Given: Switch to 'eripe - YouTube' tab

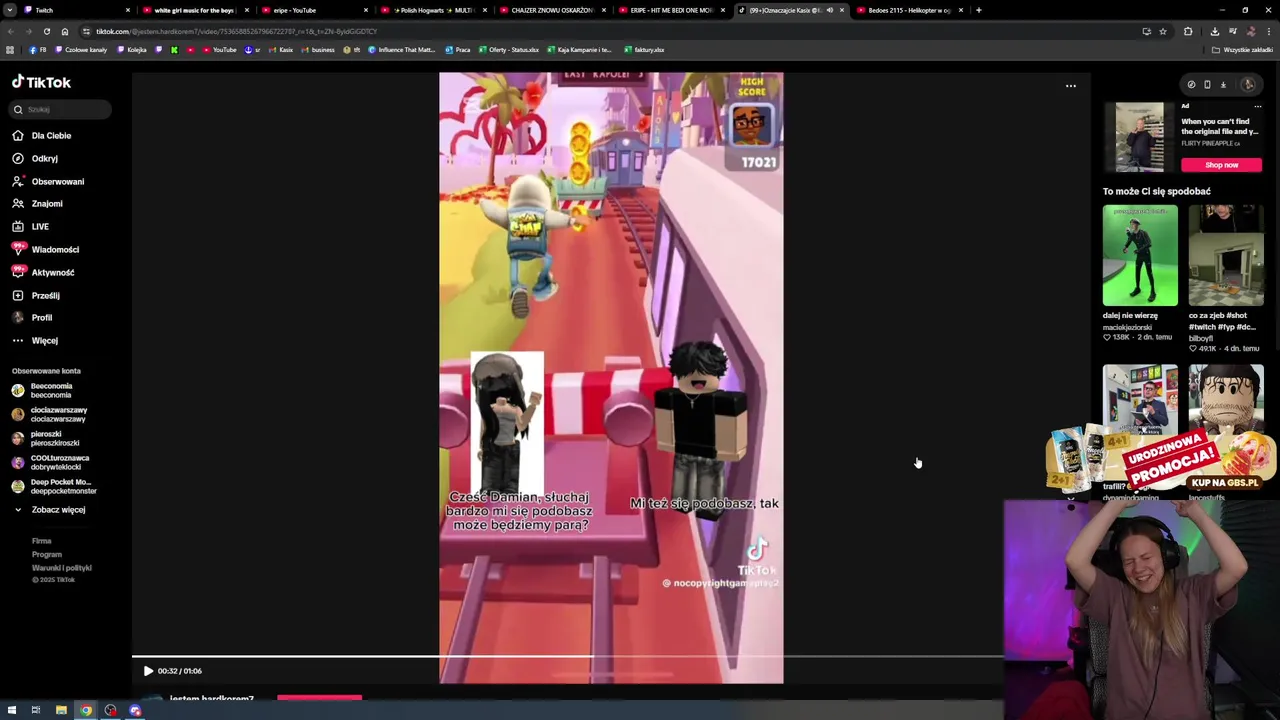Looking at the screenshot, I should [314, 10].
